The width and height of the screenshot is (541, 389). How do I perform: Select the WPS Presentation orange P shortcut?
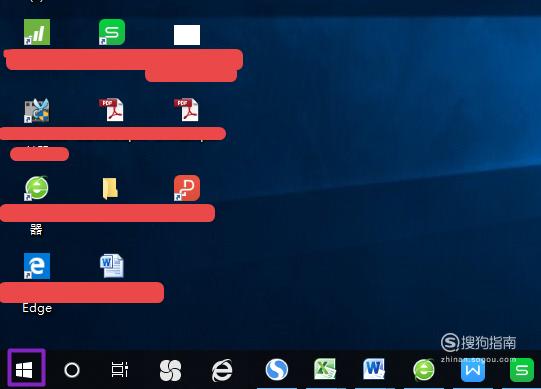click(x=187, y=188)
